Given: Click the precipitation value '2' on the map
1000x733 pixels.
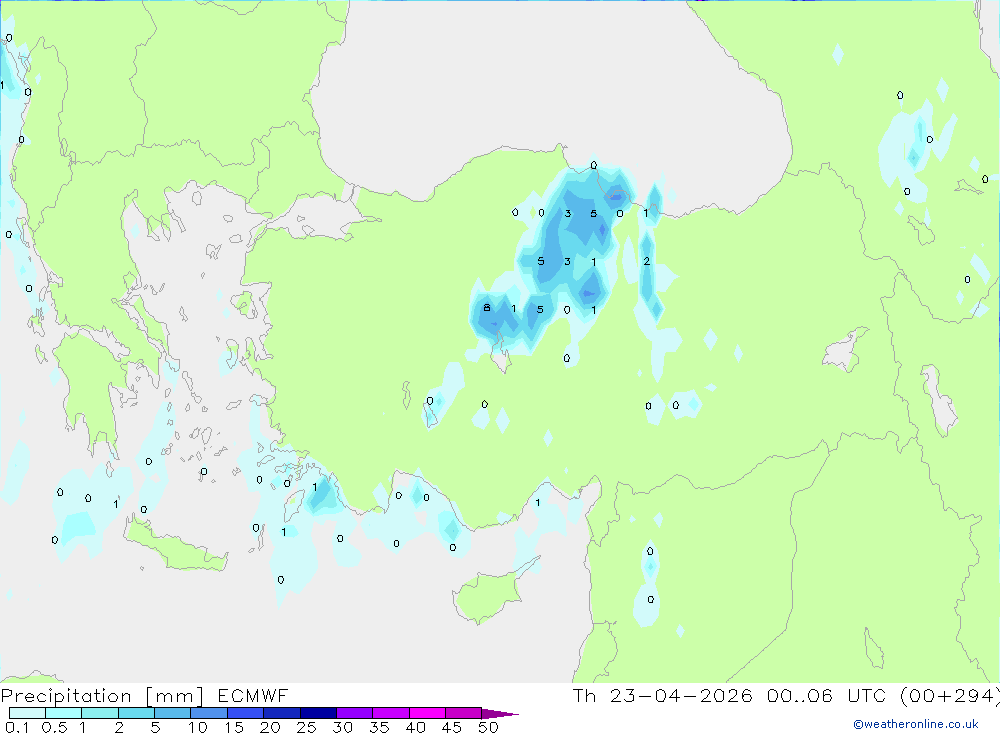Looking at the screenshot, I should tap(647, 261).
